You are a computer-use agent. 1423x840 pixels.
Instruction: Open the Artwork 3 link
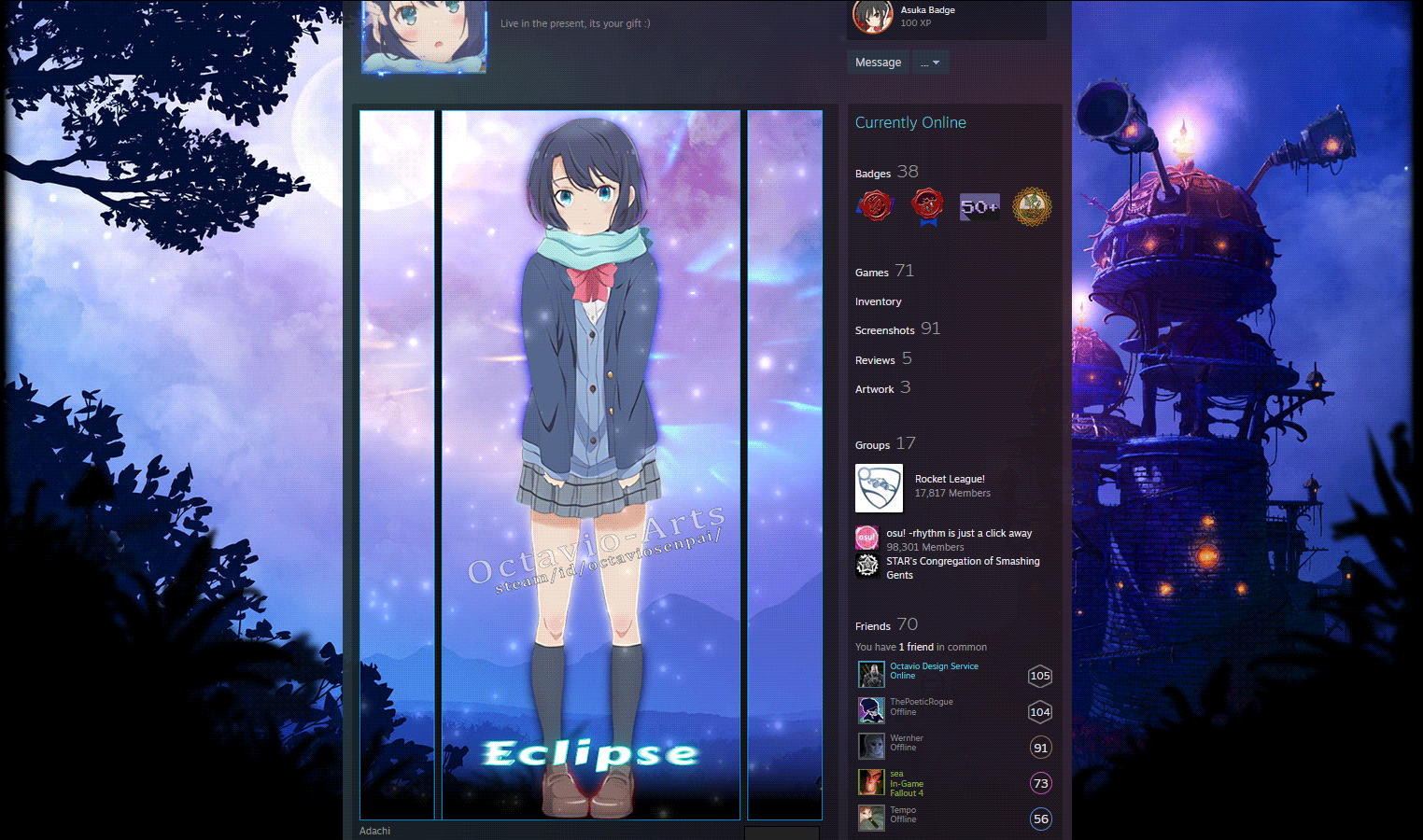click(x=883, y=387)
